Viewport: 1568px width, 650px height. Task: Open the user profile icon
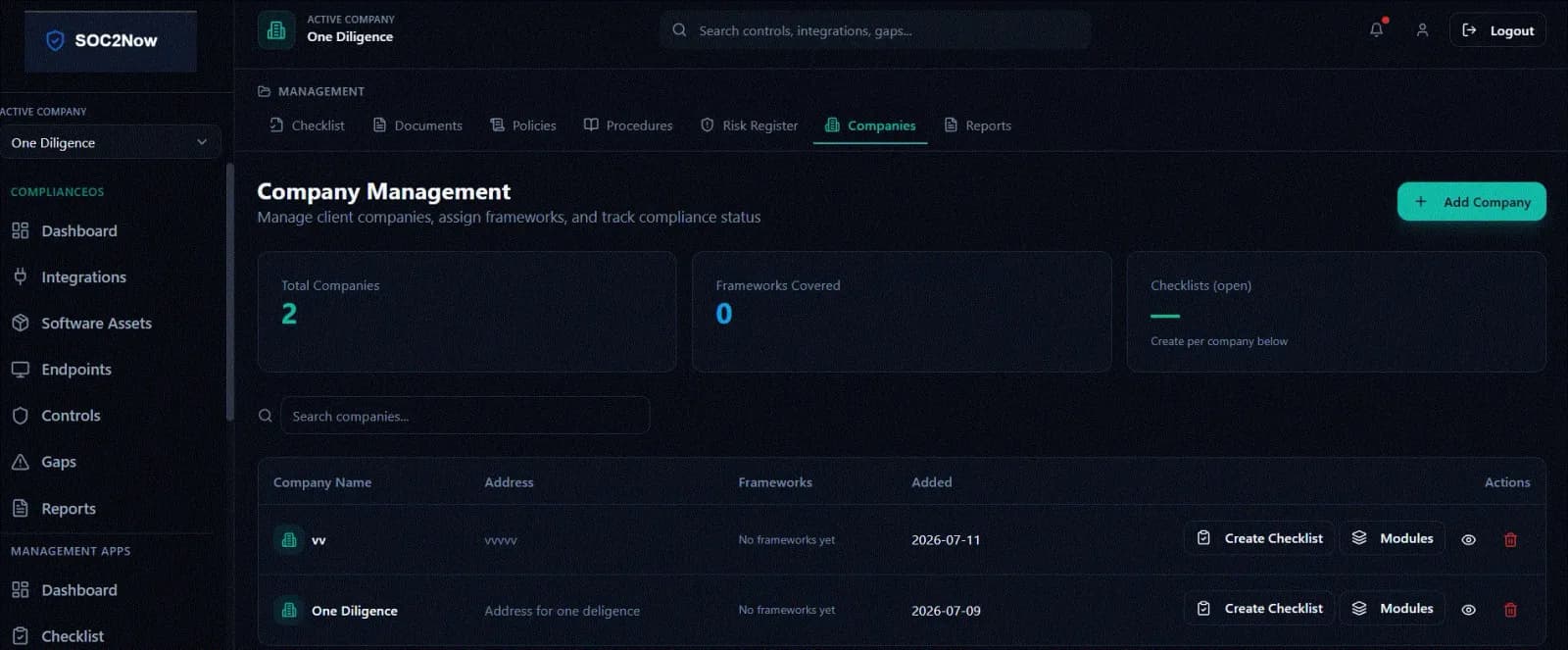pos(1422,30)
